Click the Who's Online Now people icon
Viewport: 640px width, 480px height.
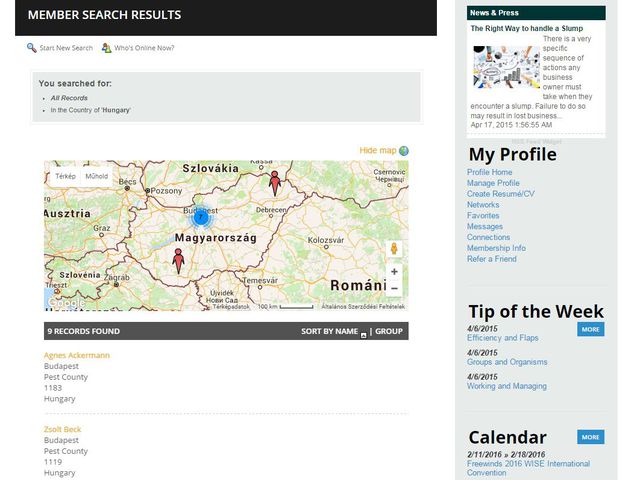click(107, 48)
